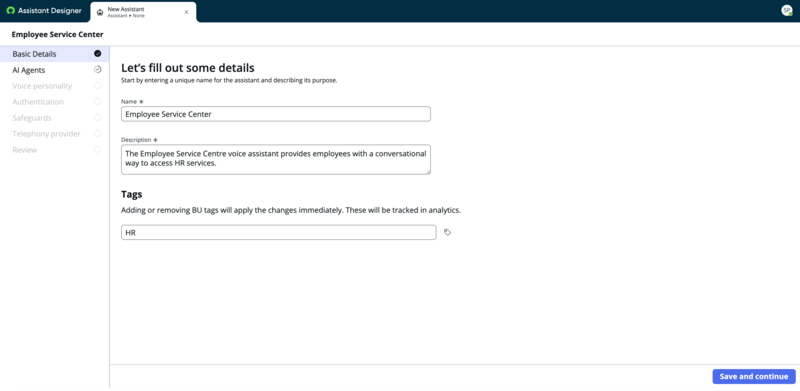Screen dimensions: 800x391
Task: Click the completed checkmark icon for Basic Details
Action: coord(97,54)
